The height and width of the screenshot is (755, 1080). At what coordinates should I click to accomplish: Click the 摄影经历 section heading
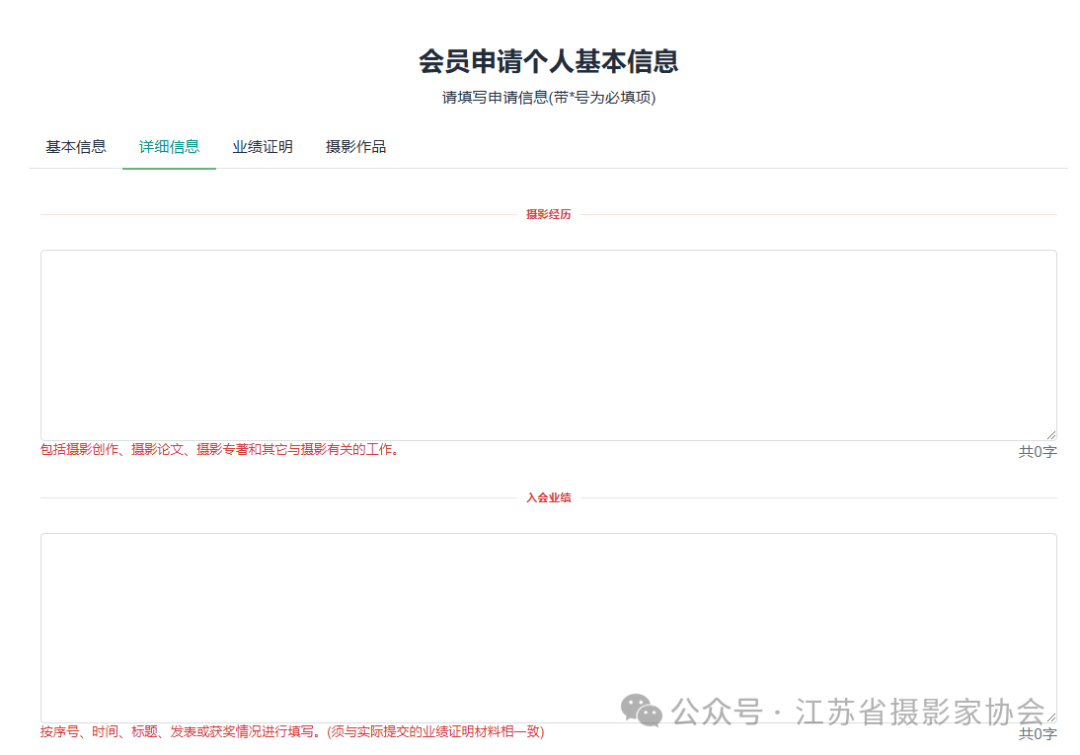click(x=548, y=214)
